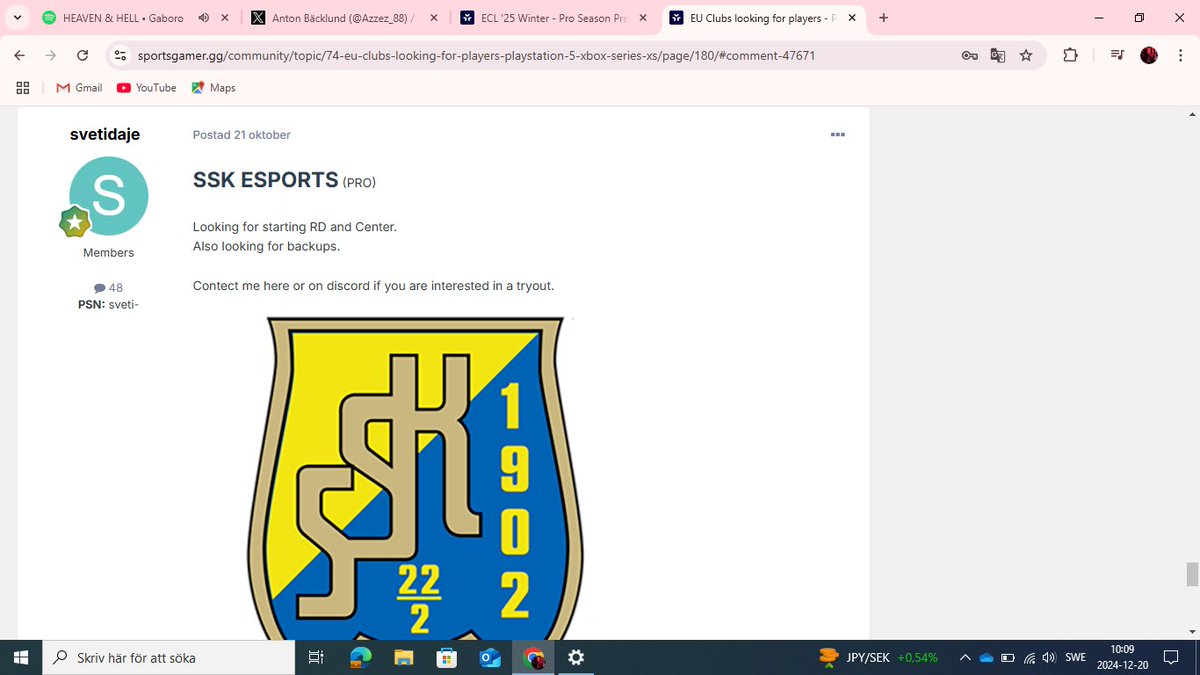Viewport: 1200px width, 675px height.
Task: Click the 48 posts count link
Action: pyautogui.click(x=108, y=288)
